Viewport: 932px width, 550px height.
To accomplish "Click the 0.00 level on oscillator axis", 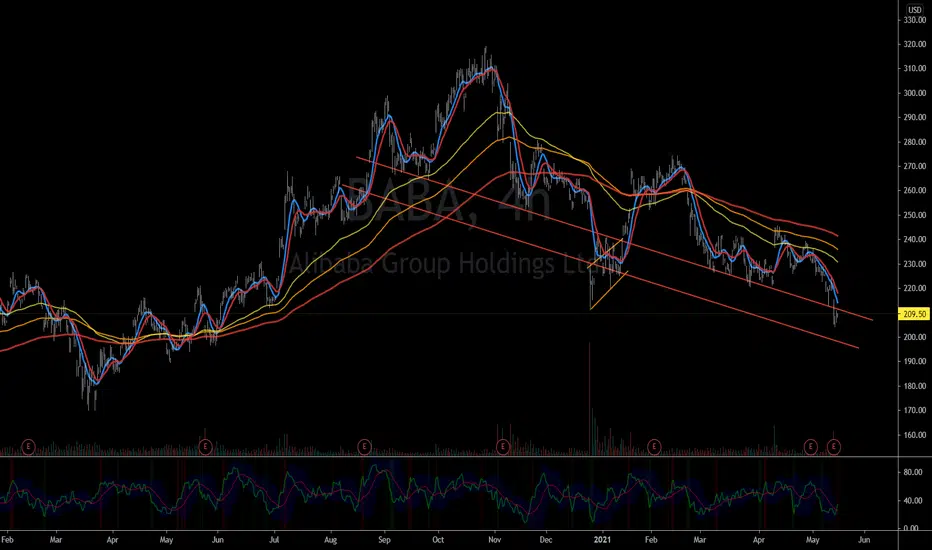I will point(913,528).
